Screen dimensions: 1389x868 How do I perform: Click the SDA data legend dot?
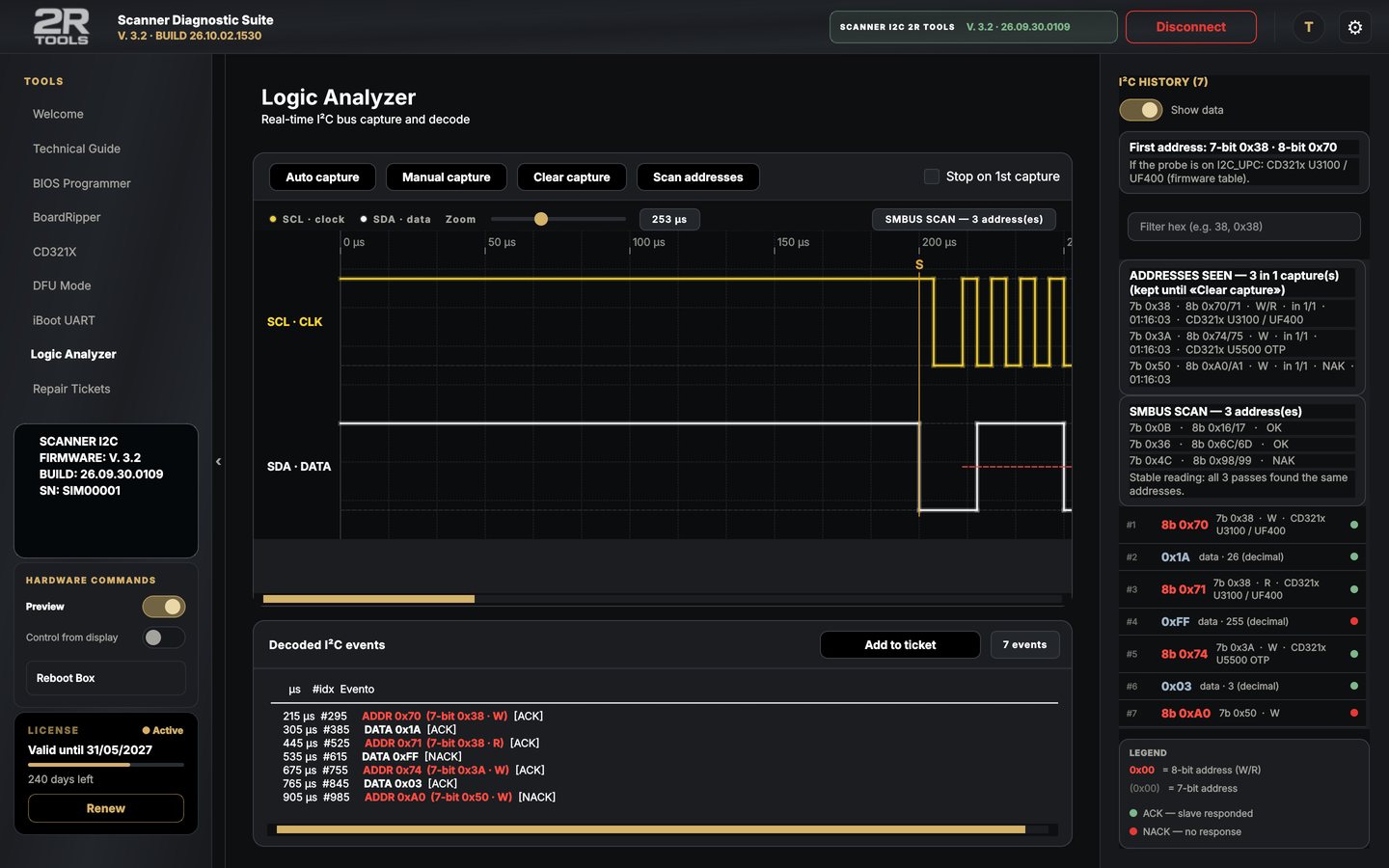pyautogui.click(x=364, y=219)
